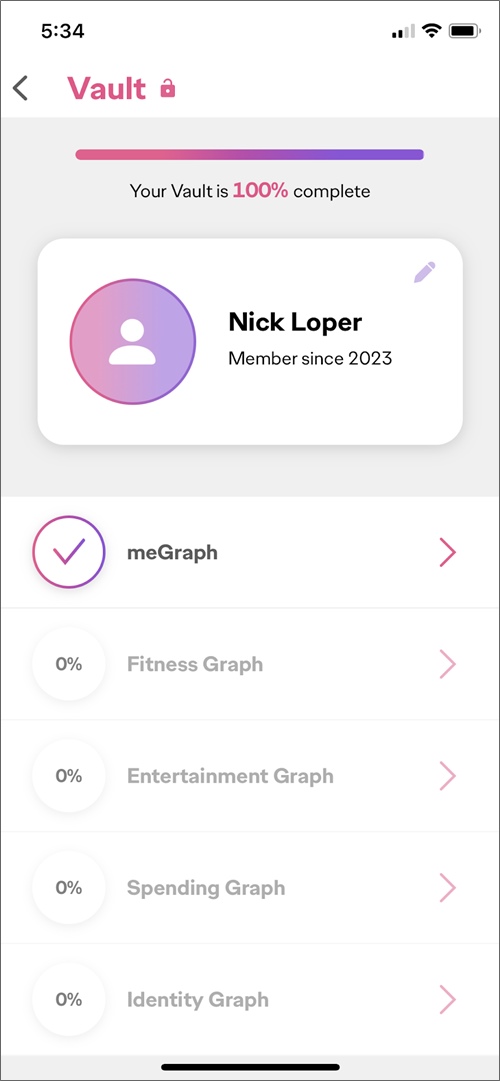This screenshot has height=1081, width=500.
Task: Click the 0% circle beside Spending Graph
Action: [68, 888]
